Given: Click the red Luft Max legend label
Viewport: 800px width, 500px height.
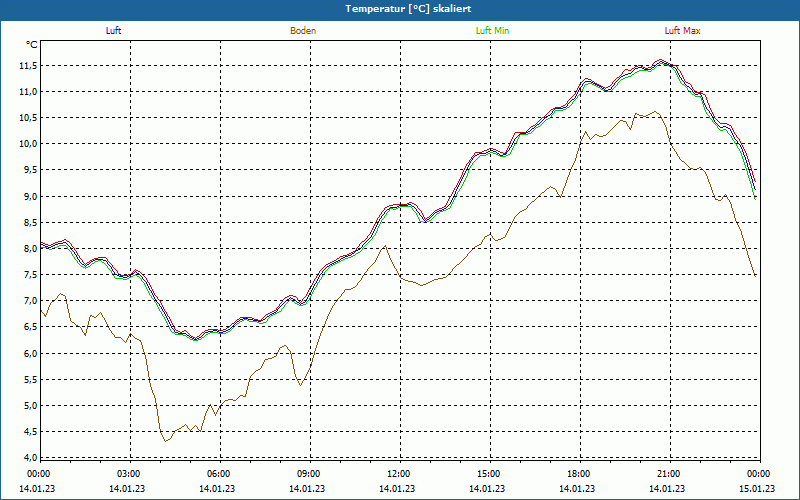Looking at the screenshot, I should click(x=682, y=31).
